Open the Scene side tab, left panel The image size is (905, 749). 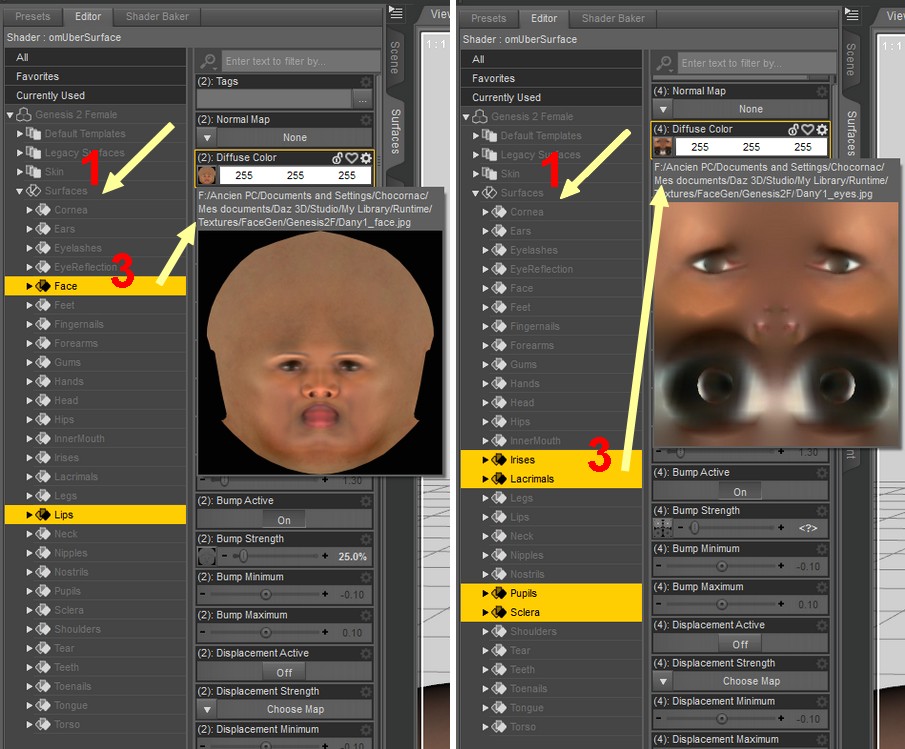pyautogui.click(x=394, y=58)
